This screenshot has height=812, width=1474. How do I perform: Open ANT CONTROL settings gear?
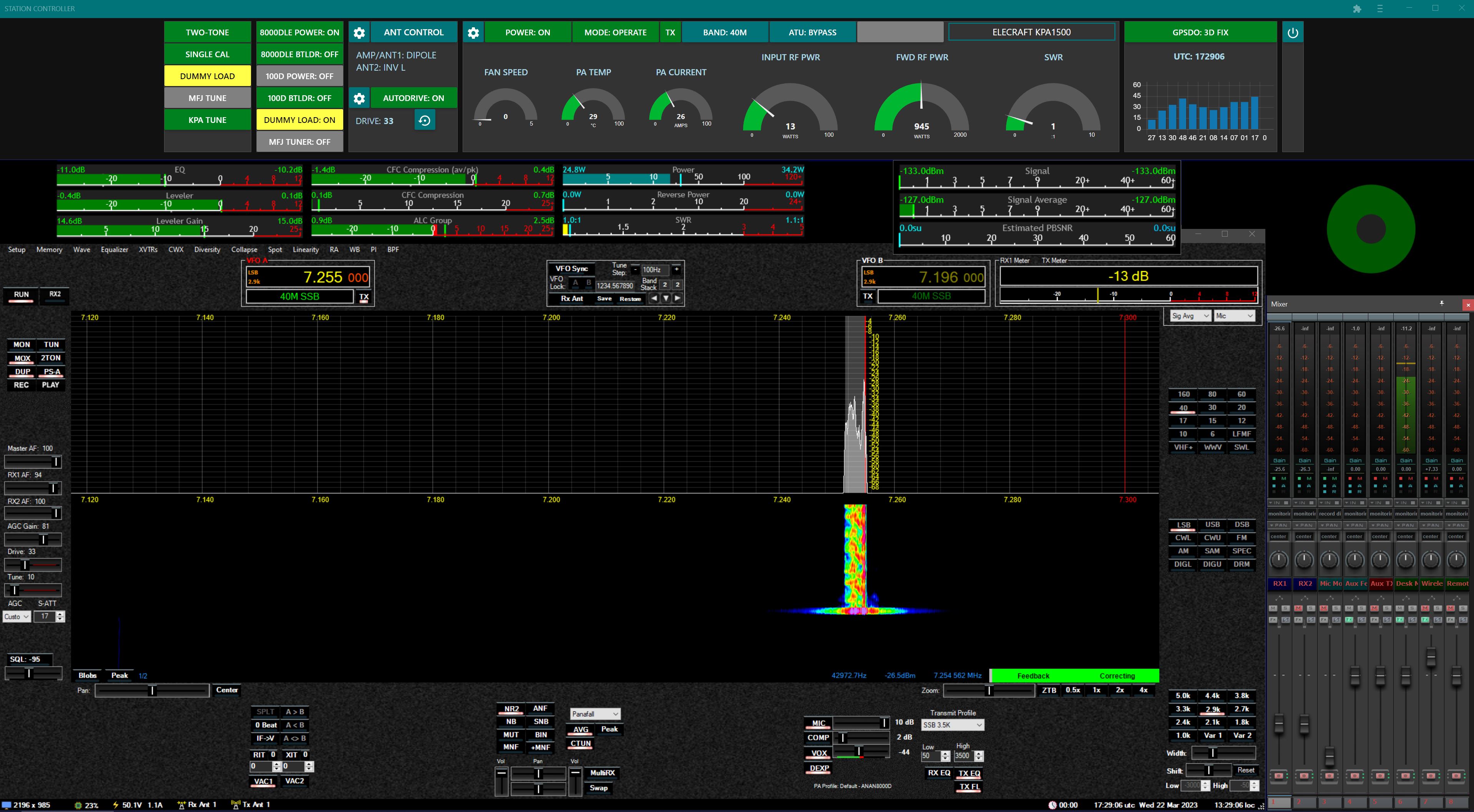[359, 33]
